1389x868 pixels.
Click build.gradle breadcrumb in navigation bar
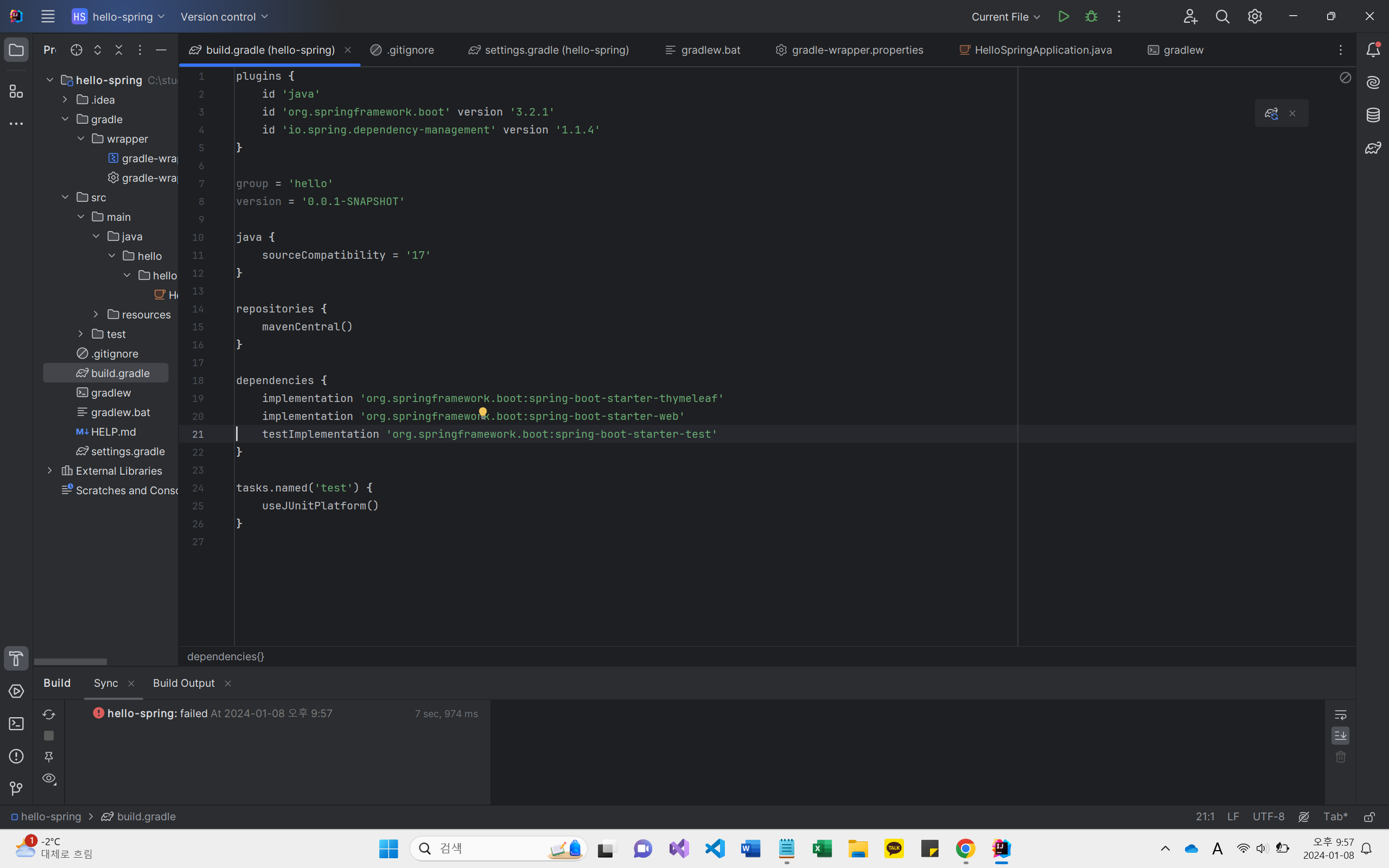point(139,816)
